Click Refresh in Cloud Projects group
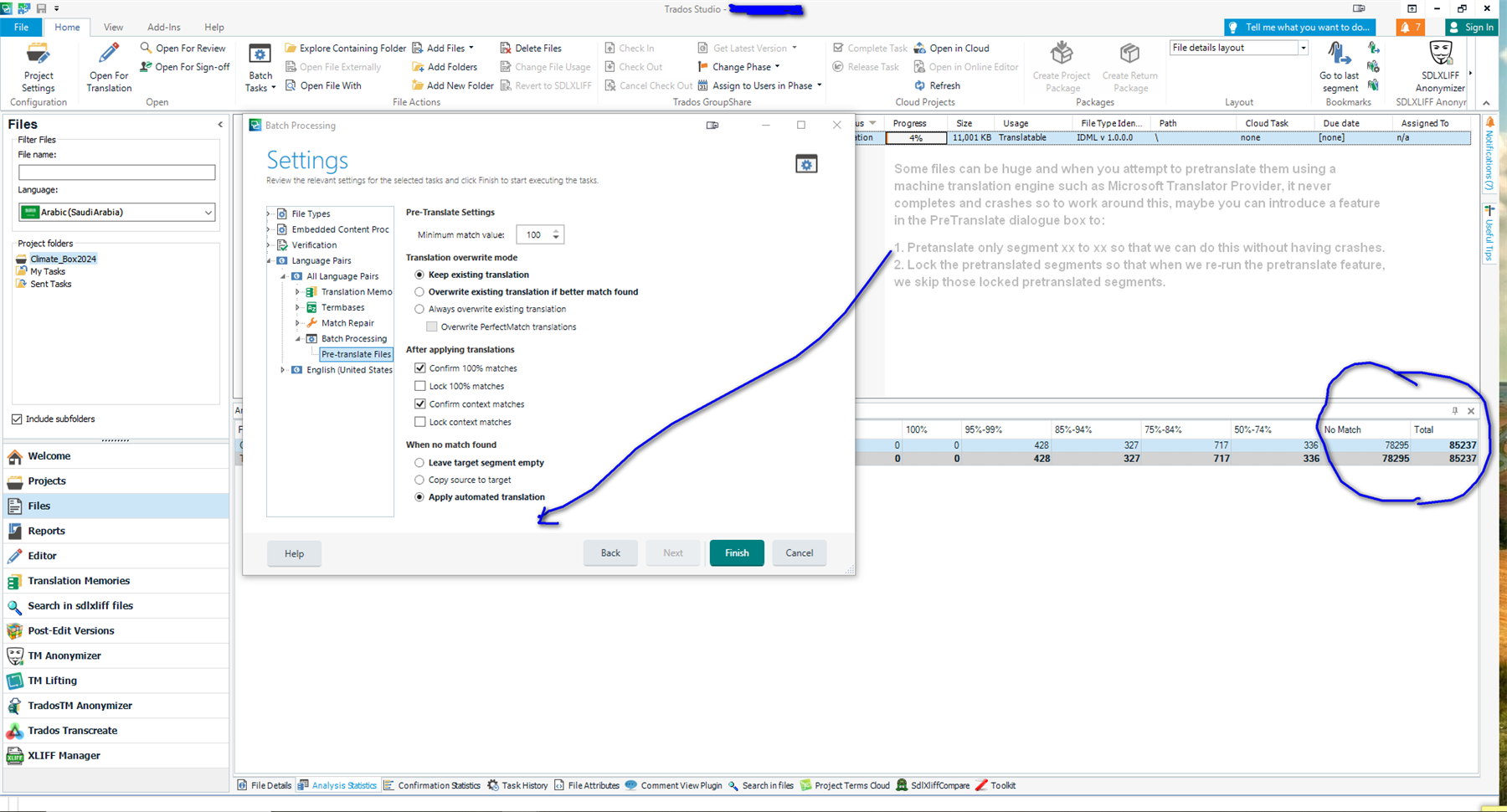1507x812 pixels. coord(937,85)
